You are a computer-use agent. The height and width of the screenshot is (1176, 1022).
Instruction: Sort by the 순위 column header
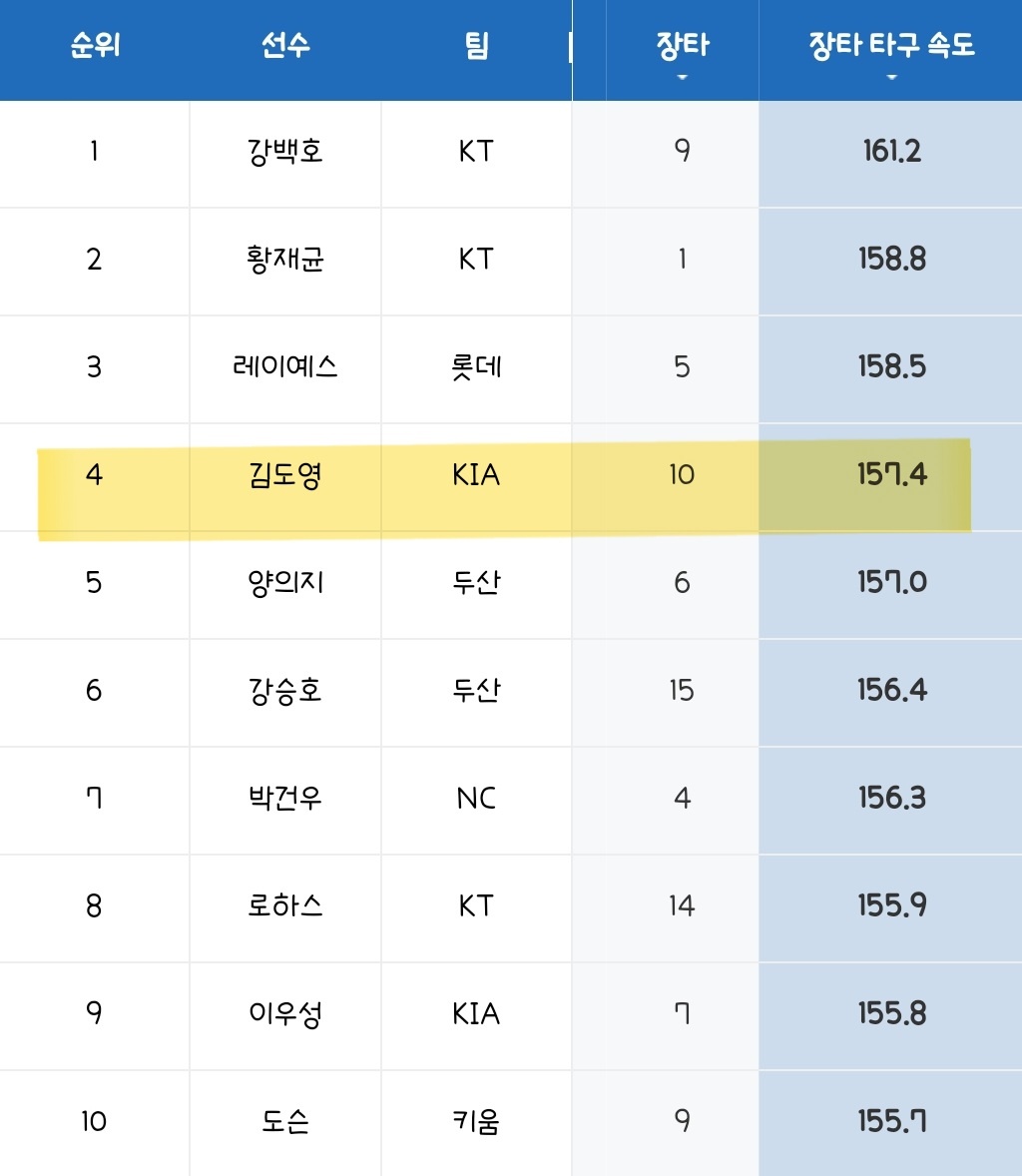95,46
